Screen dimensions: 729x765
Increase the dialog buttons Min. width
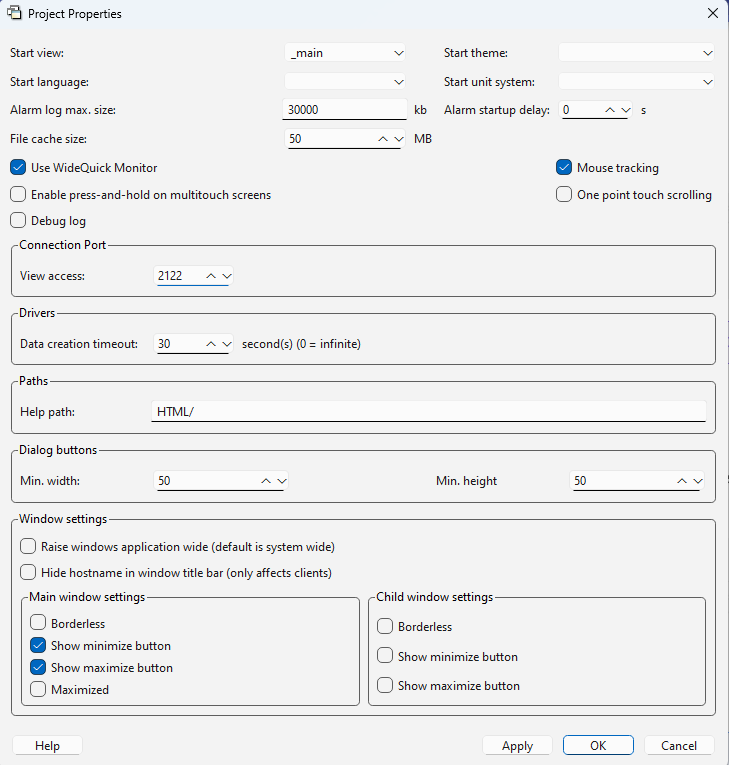tap(266, 481)
